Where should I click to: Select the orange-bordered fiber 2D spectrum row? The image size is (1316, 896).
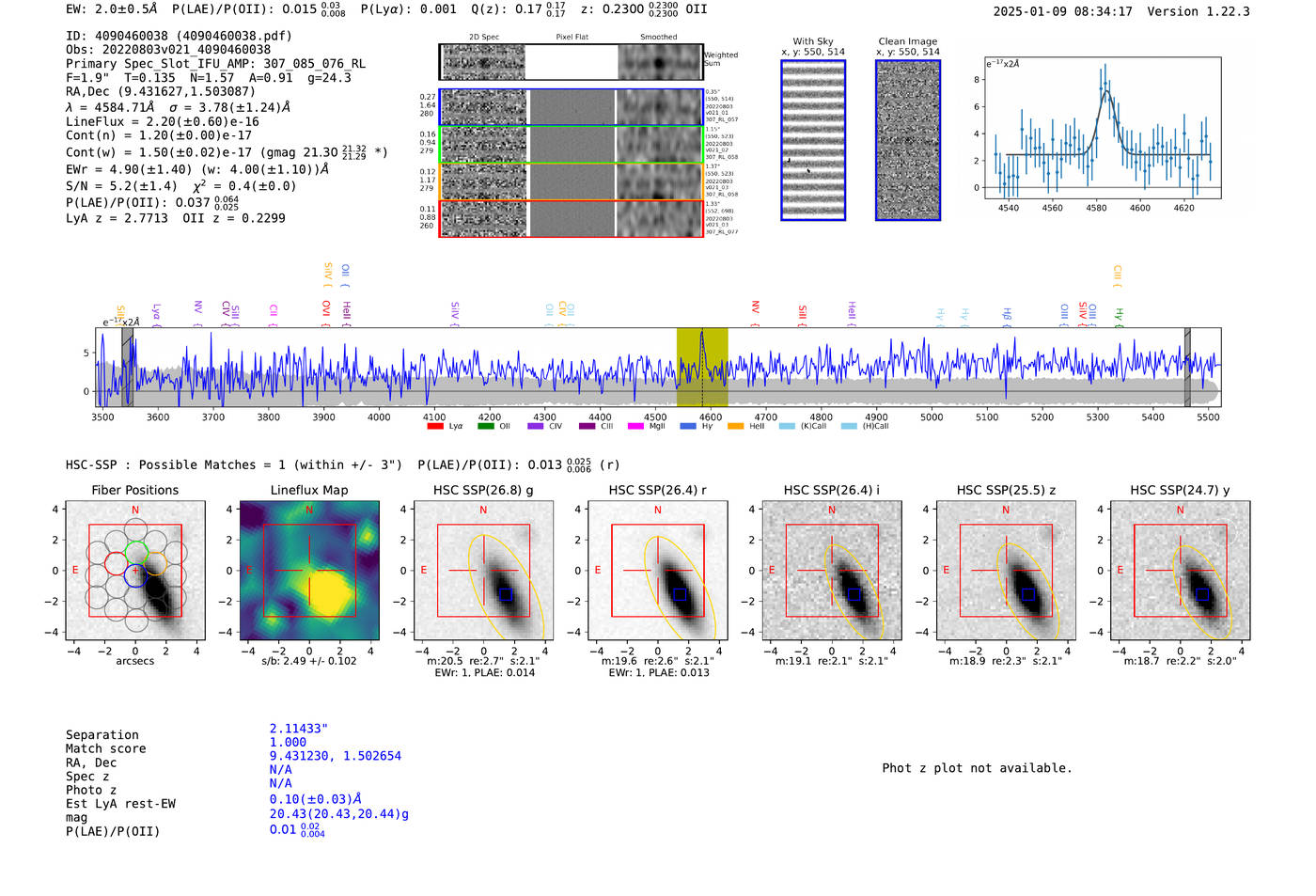[571, 181]
